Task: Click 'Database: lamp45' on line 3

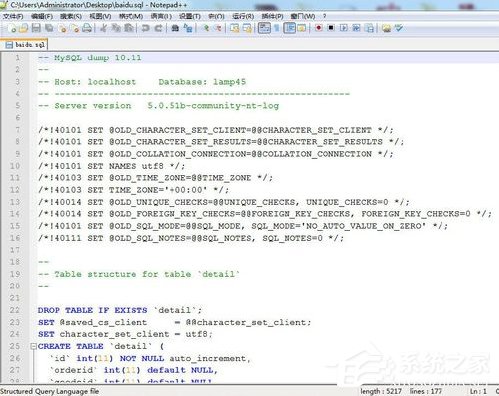Action: tap(202, 82)
